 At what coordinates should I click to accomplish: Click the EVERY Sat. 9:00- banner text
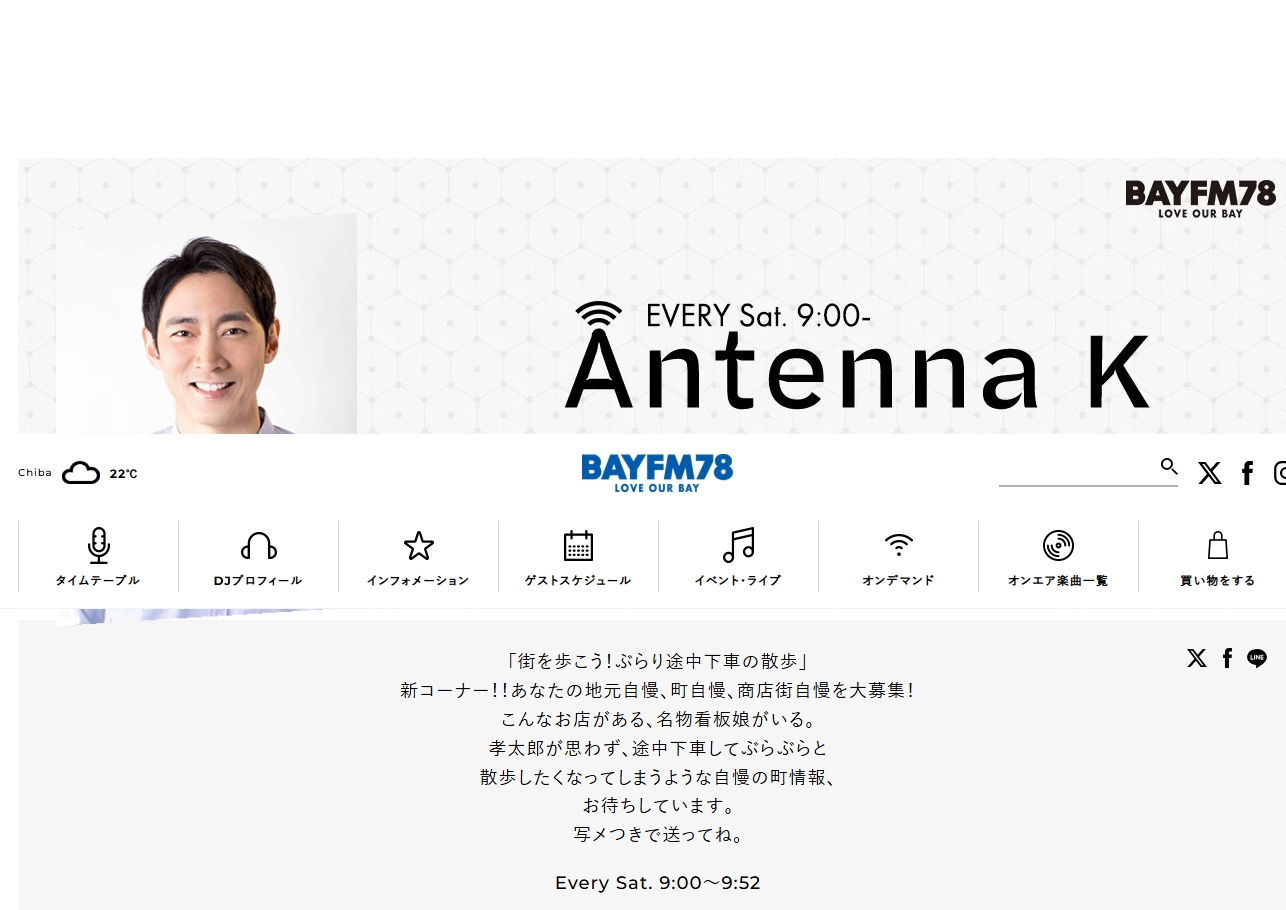(x=759, y=316)
